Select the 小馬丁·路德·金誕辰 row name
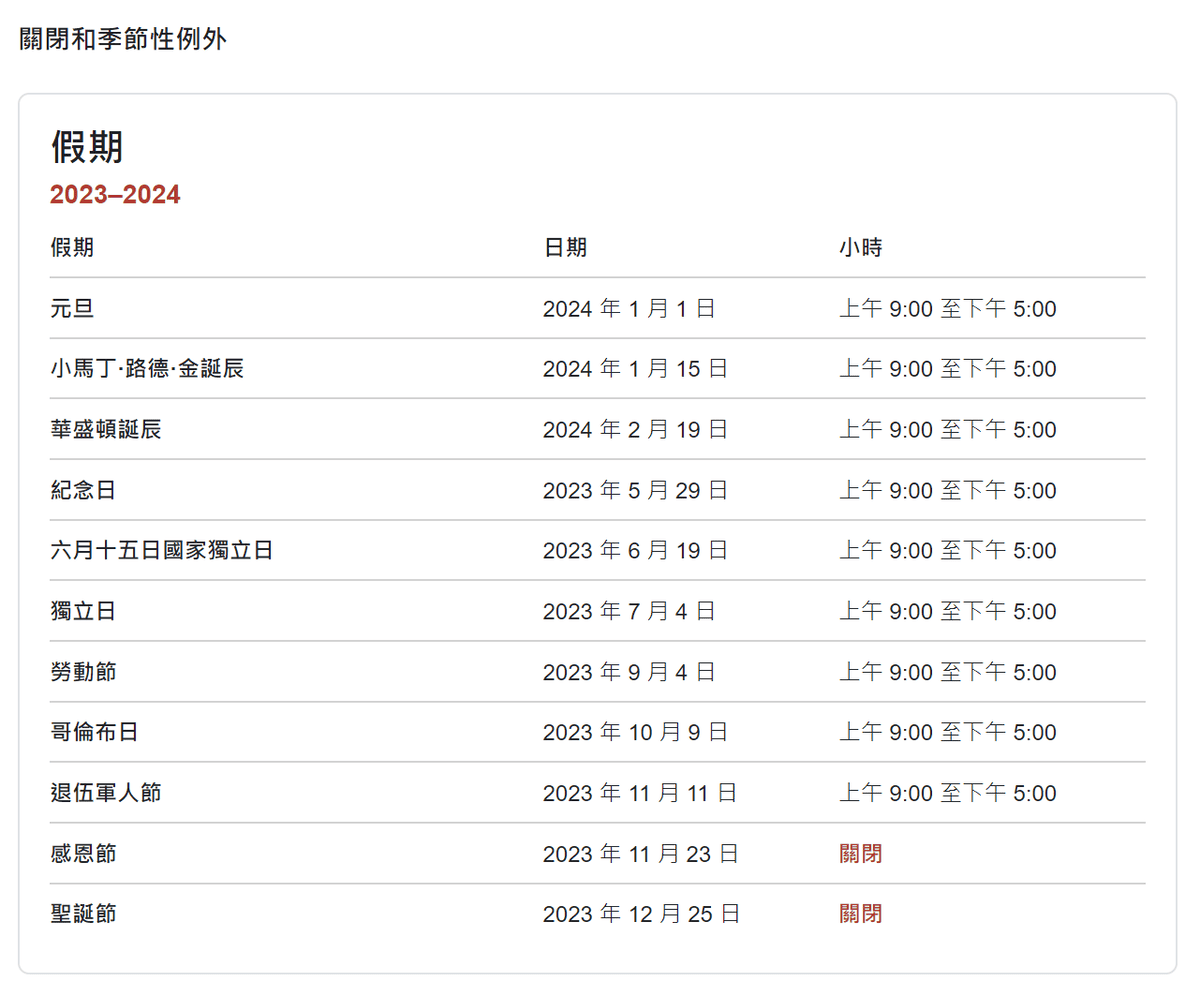This screenshot has width=1200, height=996. (147, 369)
